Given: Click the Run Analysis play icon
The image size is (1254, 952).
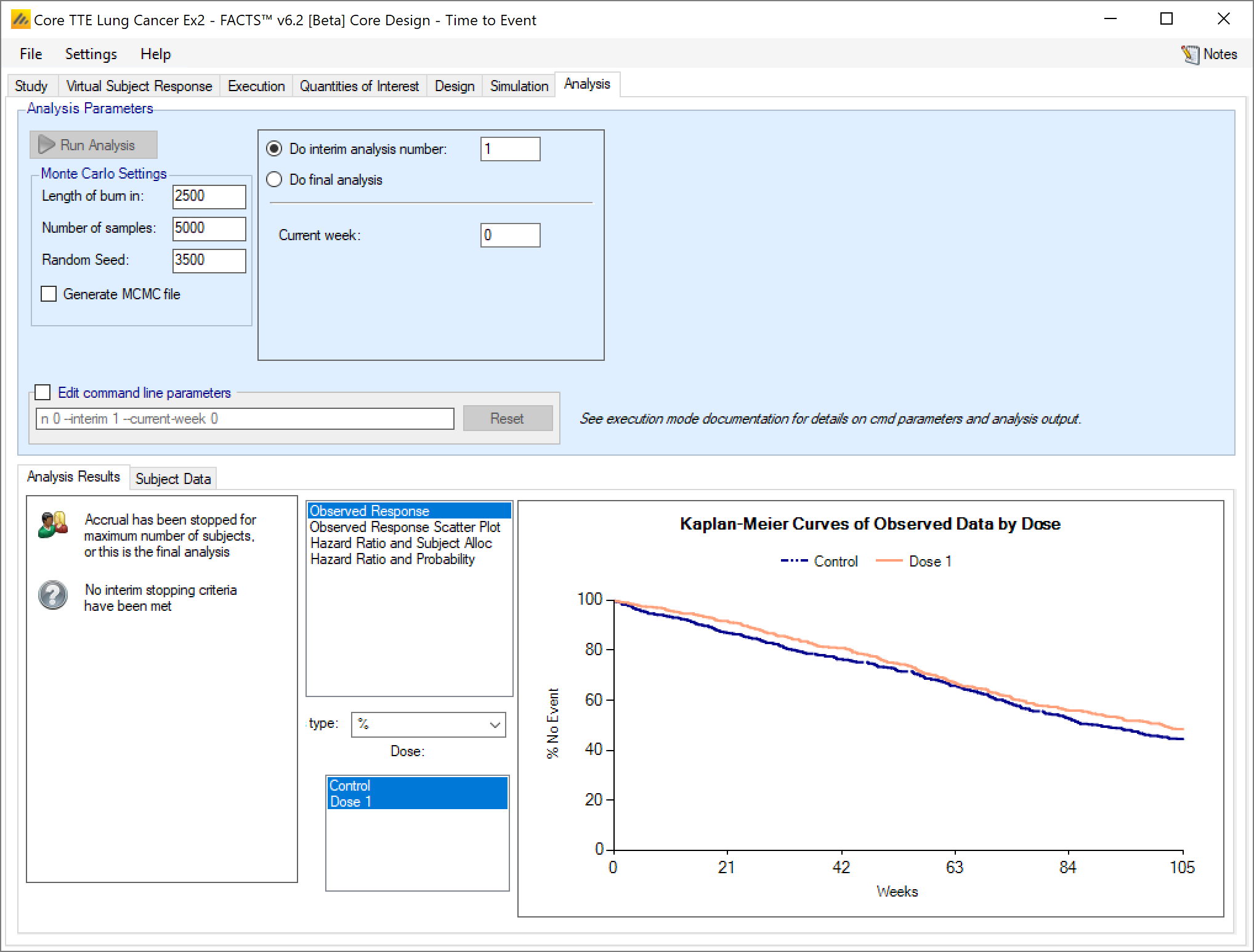Looking at the screenshot, I should pos(47,145).
